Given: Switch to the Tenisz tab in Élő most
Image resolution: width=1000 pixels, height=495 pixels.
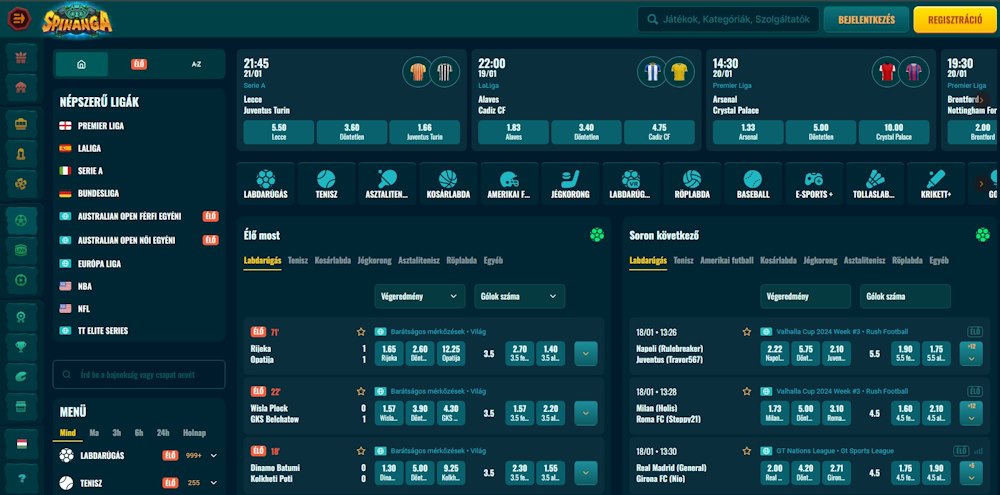Looking at the screenshot, I should click(298, 260).
